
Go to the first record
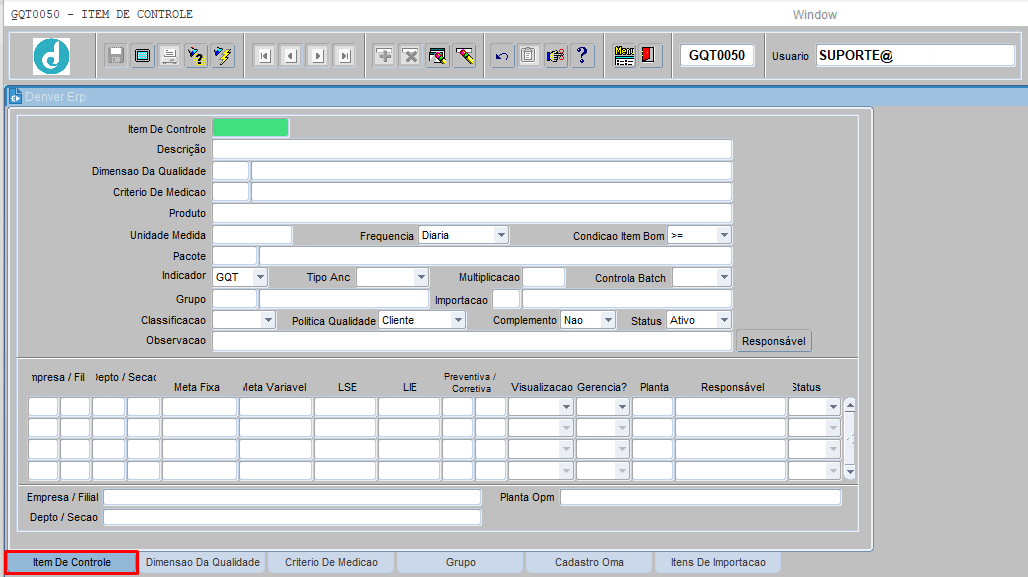pos(264,56)
